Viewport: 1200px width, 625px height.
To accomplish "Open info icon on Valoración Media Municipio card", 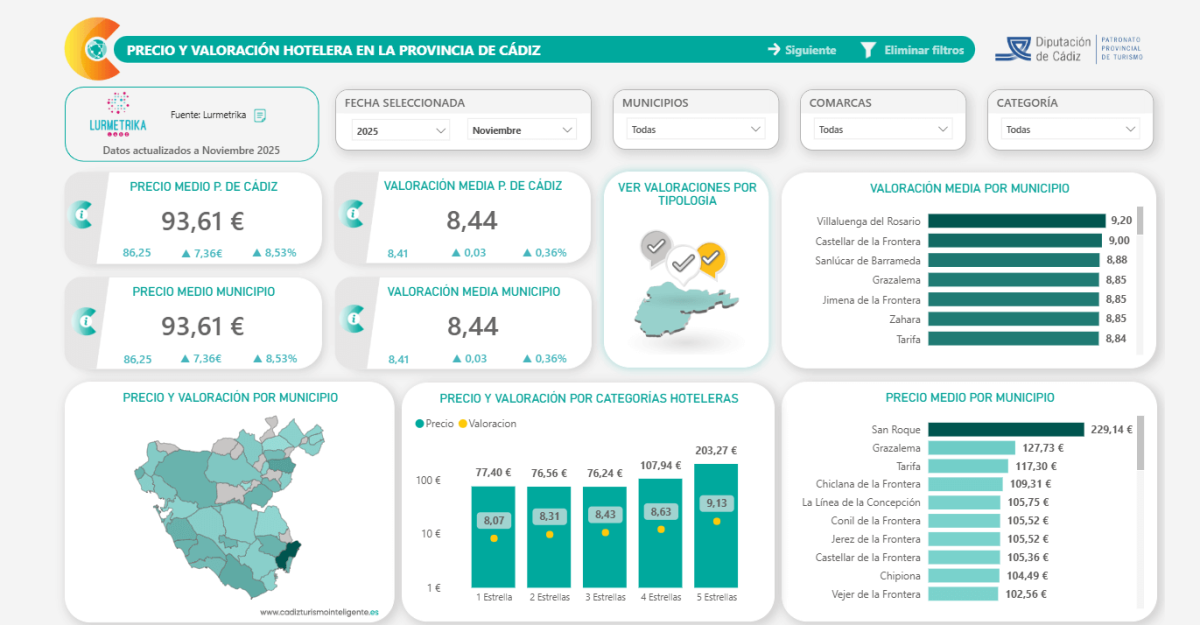I will pos(353,320).
